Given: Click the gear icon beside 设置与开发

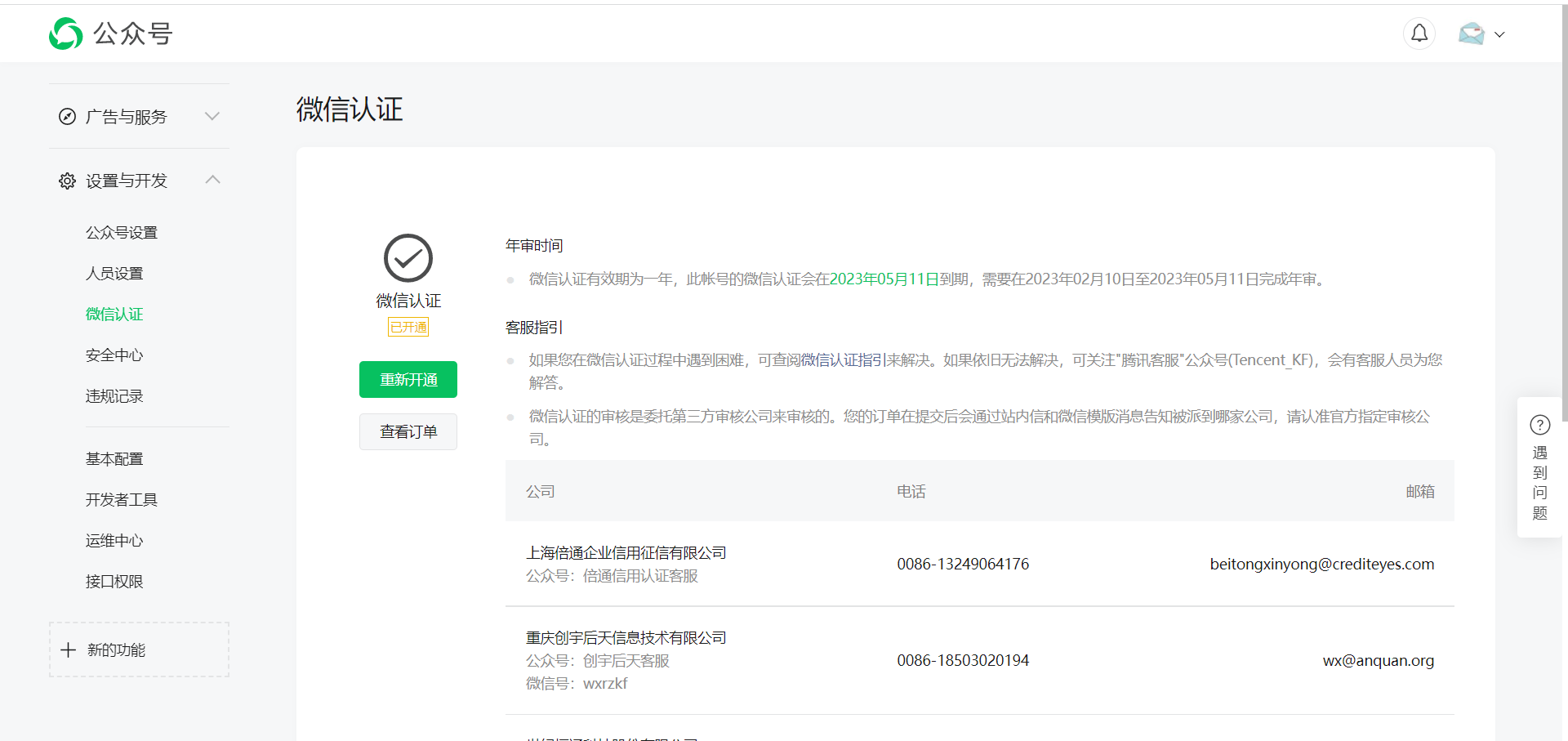Looking at the screenshot, I should click(x=67, y=181).
